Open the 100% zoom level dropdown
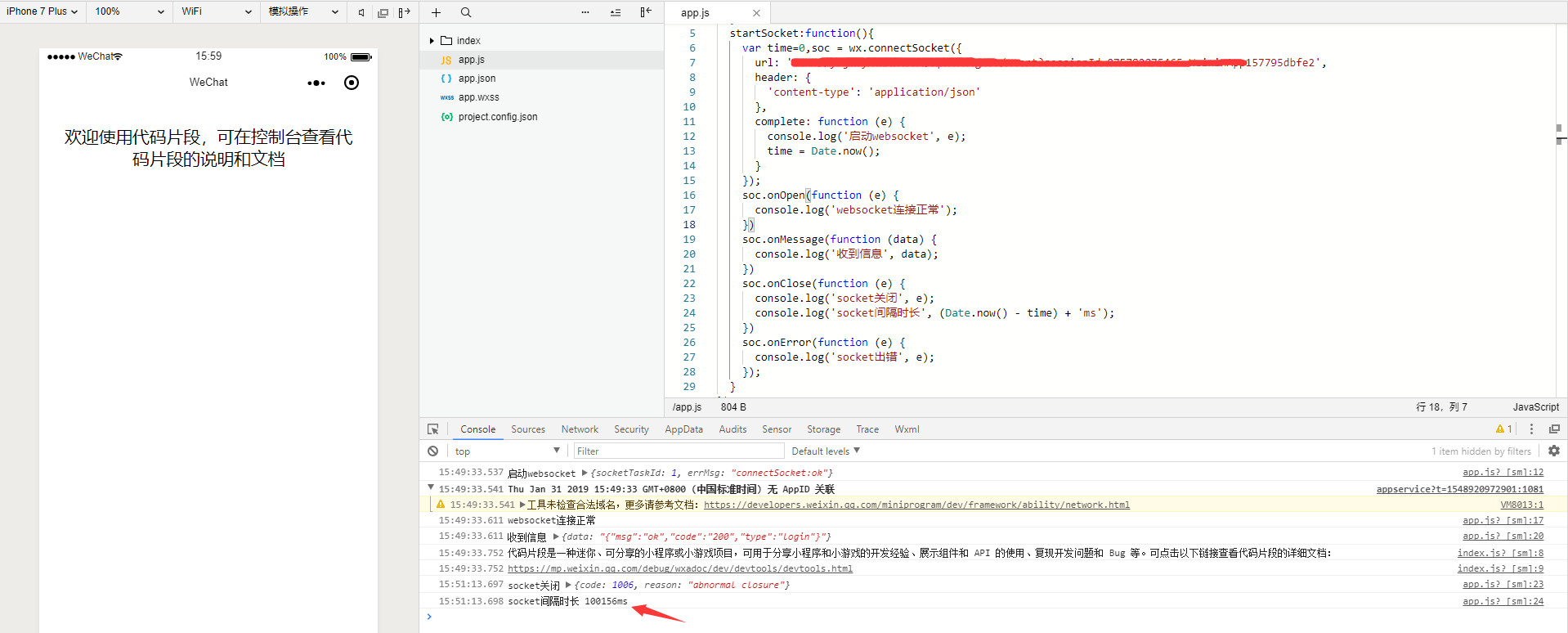1568x633 pixels. 129,11
